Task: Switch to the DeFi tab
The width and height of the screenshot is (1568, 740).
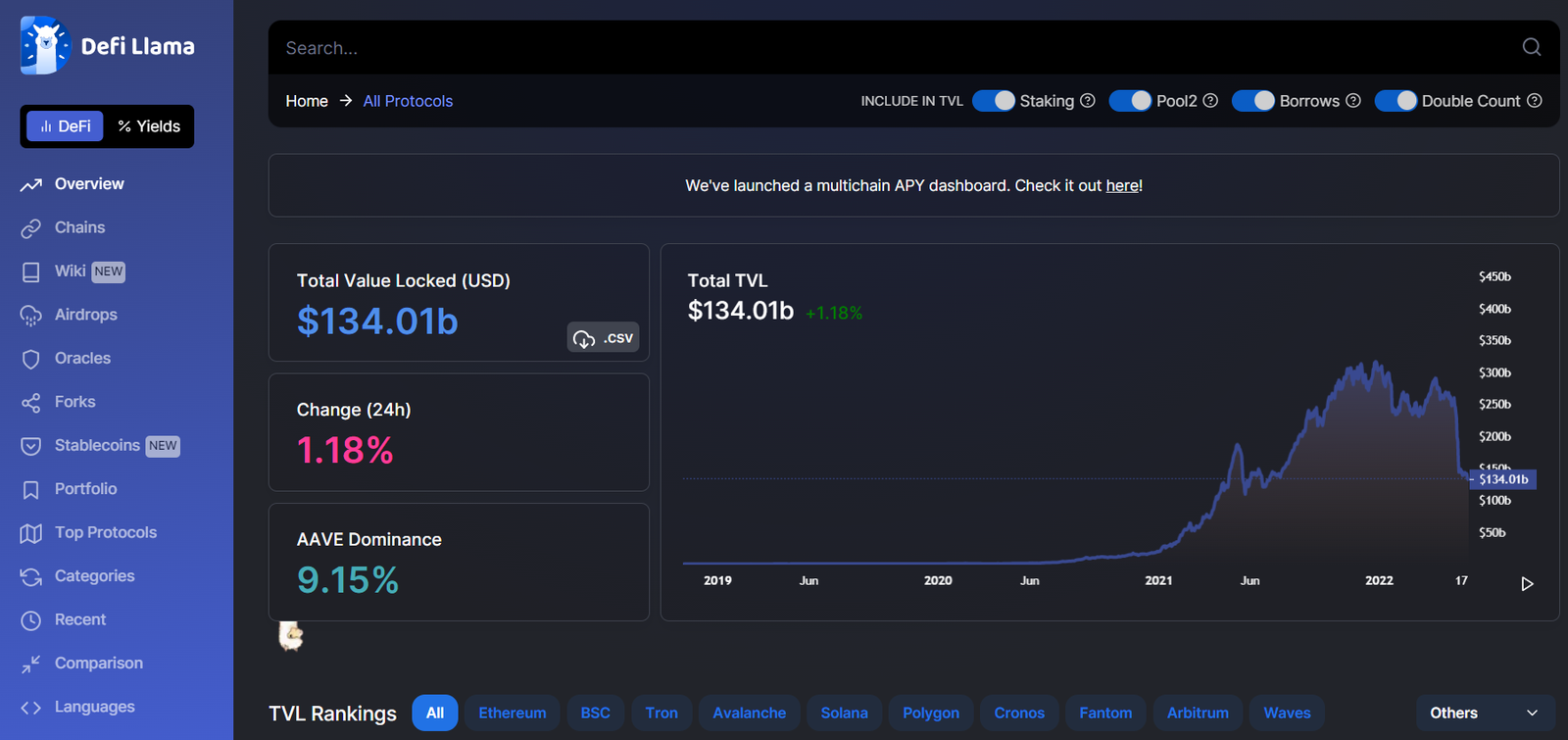Action: click(65, 126)
